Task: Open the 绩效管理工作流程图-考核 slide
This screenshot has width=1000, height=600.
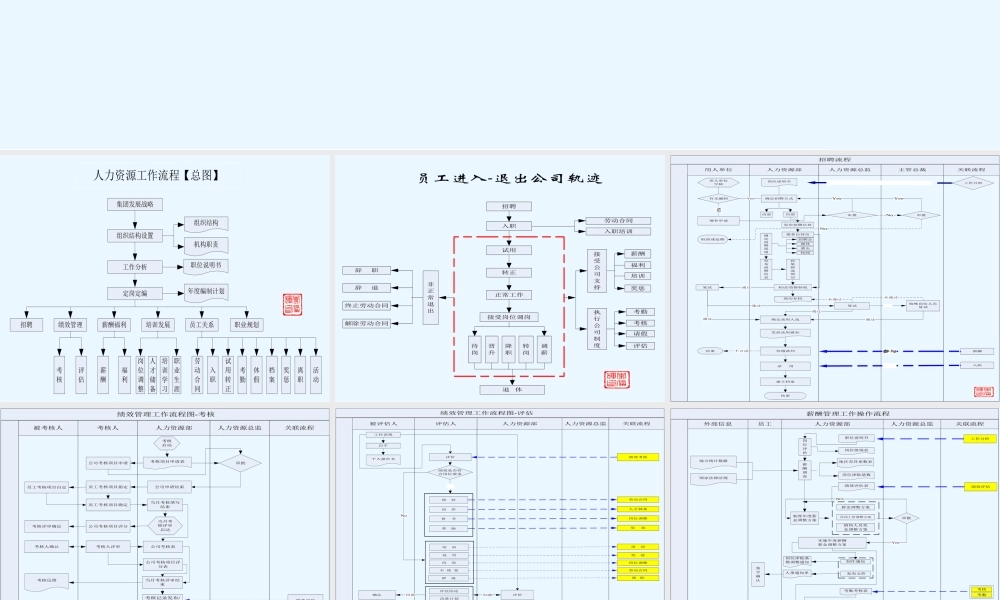Action: [164, 503]
